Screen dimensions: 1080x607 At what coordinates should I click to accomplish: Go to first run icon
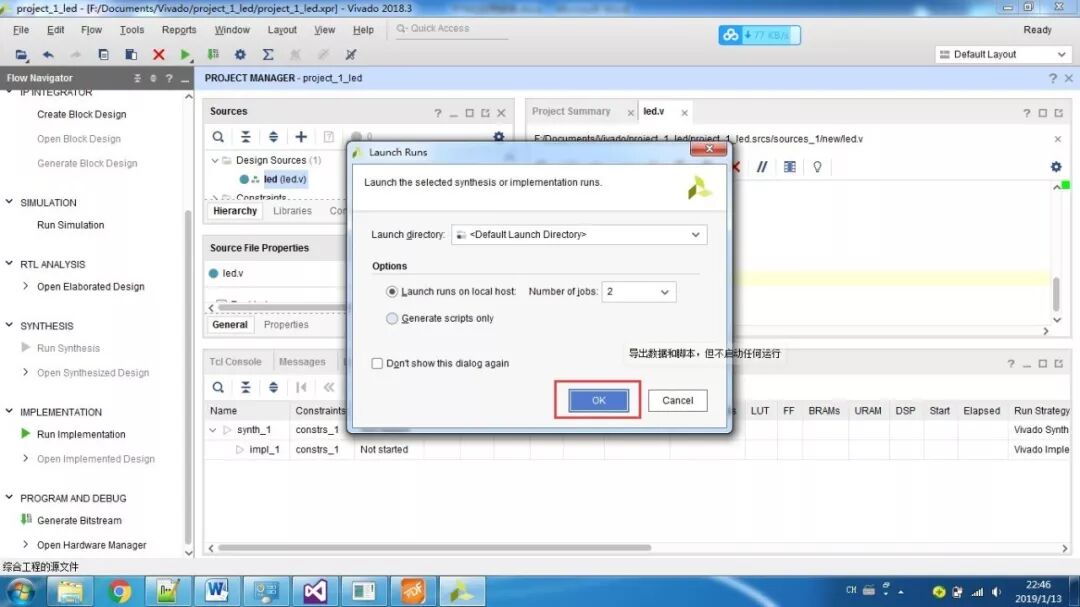pyautogui.click(x=301, y=387)
